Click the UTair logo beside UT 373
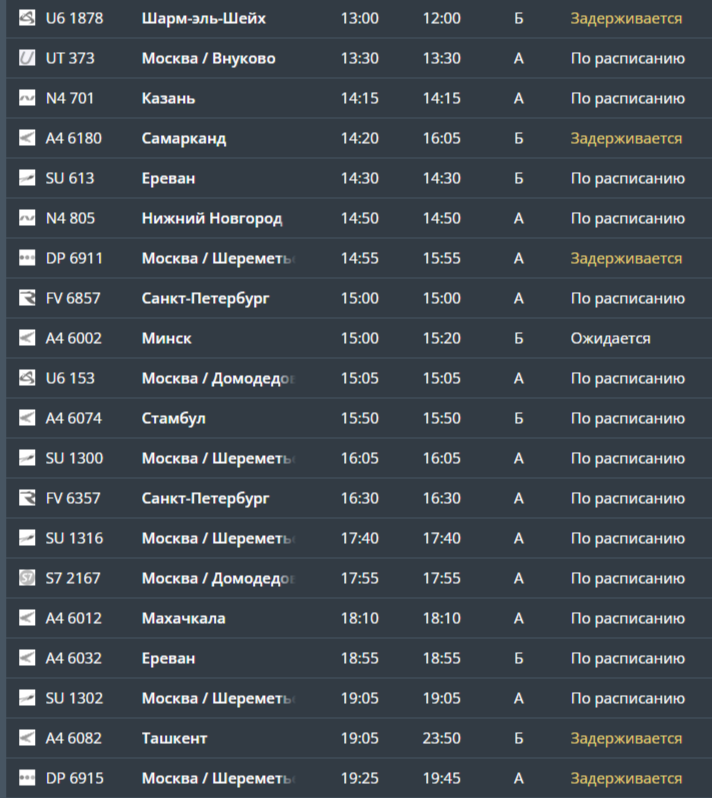This screenshot has width=712, height=798. tap(27, 58)
